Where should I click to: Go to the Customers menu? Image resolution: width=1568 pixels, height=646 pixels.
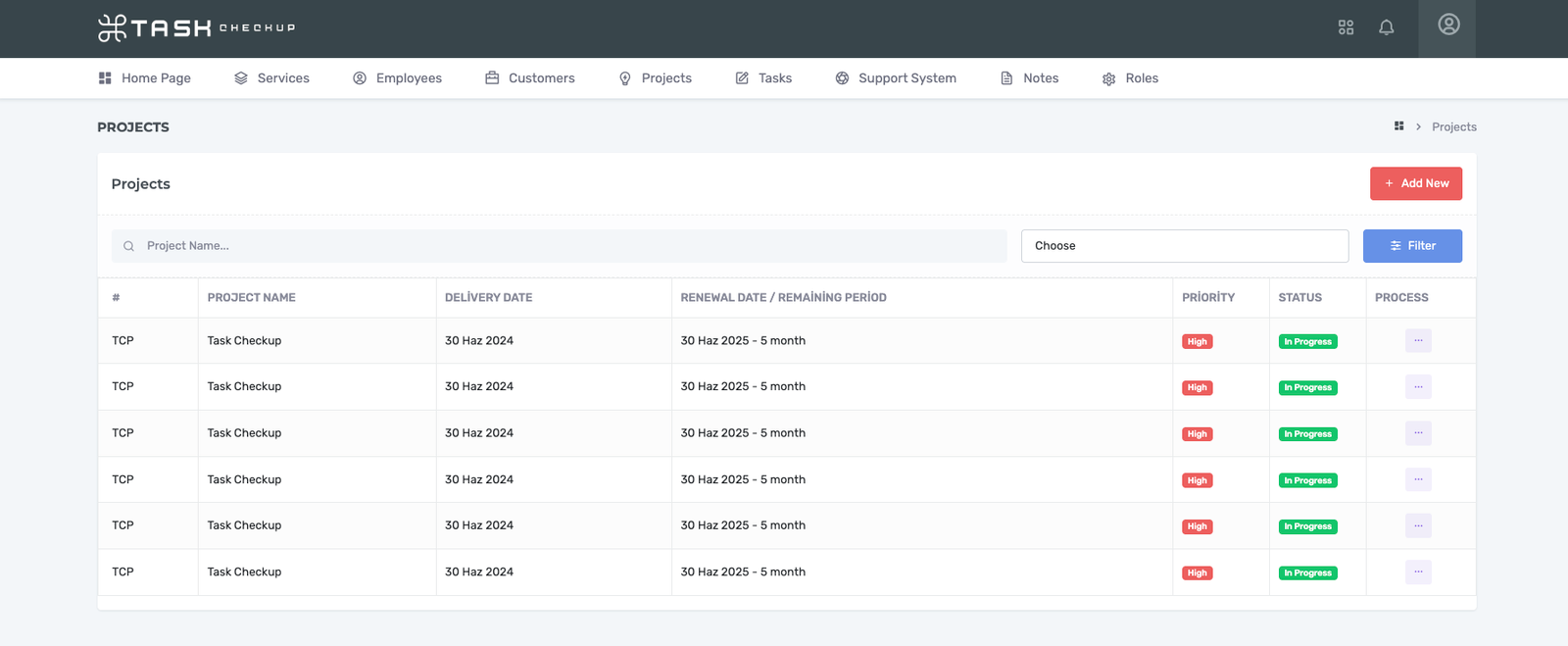click(x=530, y=78)
